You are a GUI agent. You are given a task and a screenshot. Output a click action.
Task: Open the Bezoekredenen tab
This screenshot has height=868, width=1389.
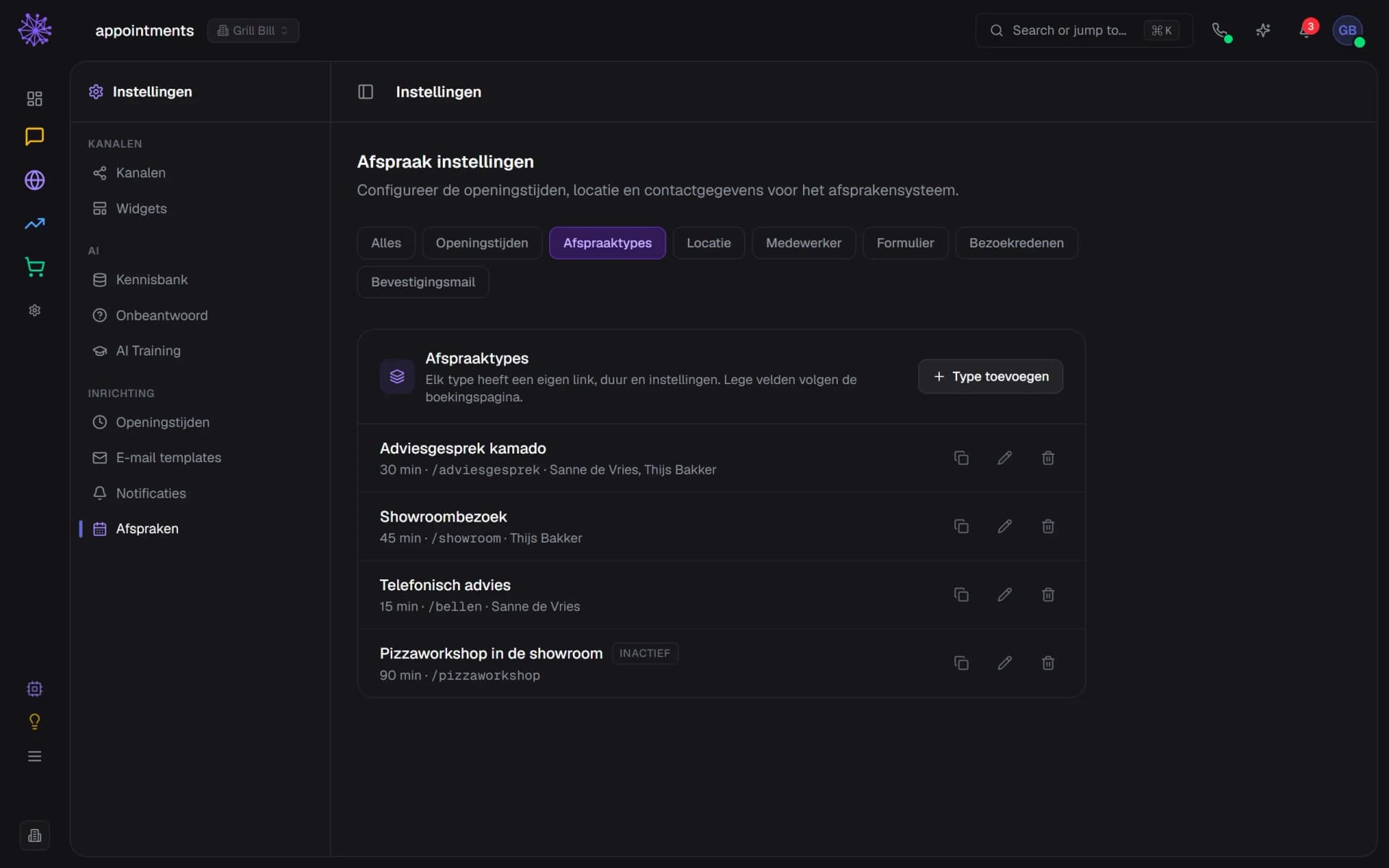(x=1016, y=243)
